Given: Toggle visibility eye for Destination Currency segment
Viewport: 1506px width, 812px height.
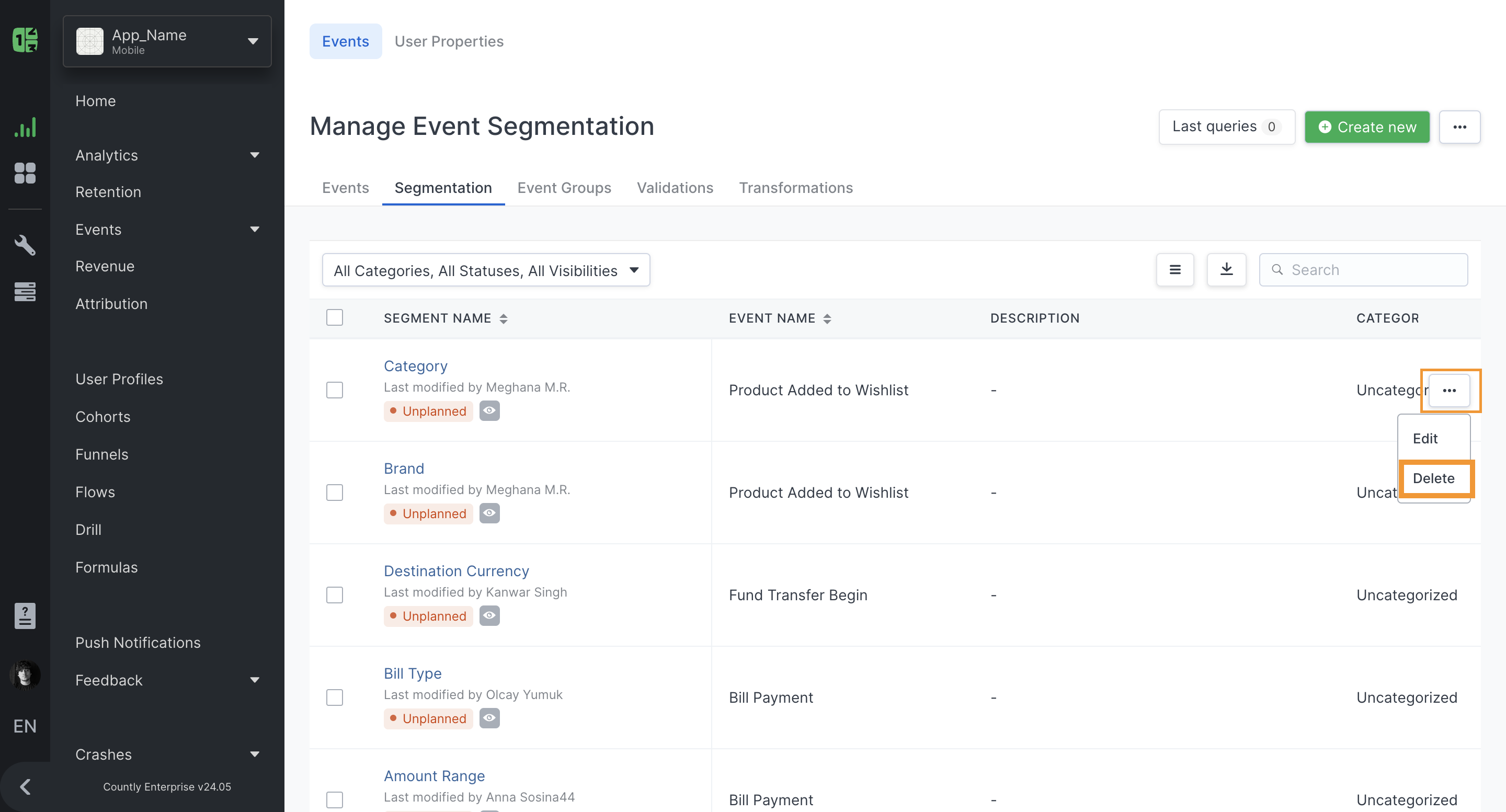Looking at the screenshot, I should point(489,615).
